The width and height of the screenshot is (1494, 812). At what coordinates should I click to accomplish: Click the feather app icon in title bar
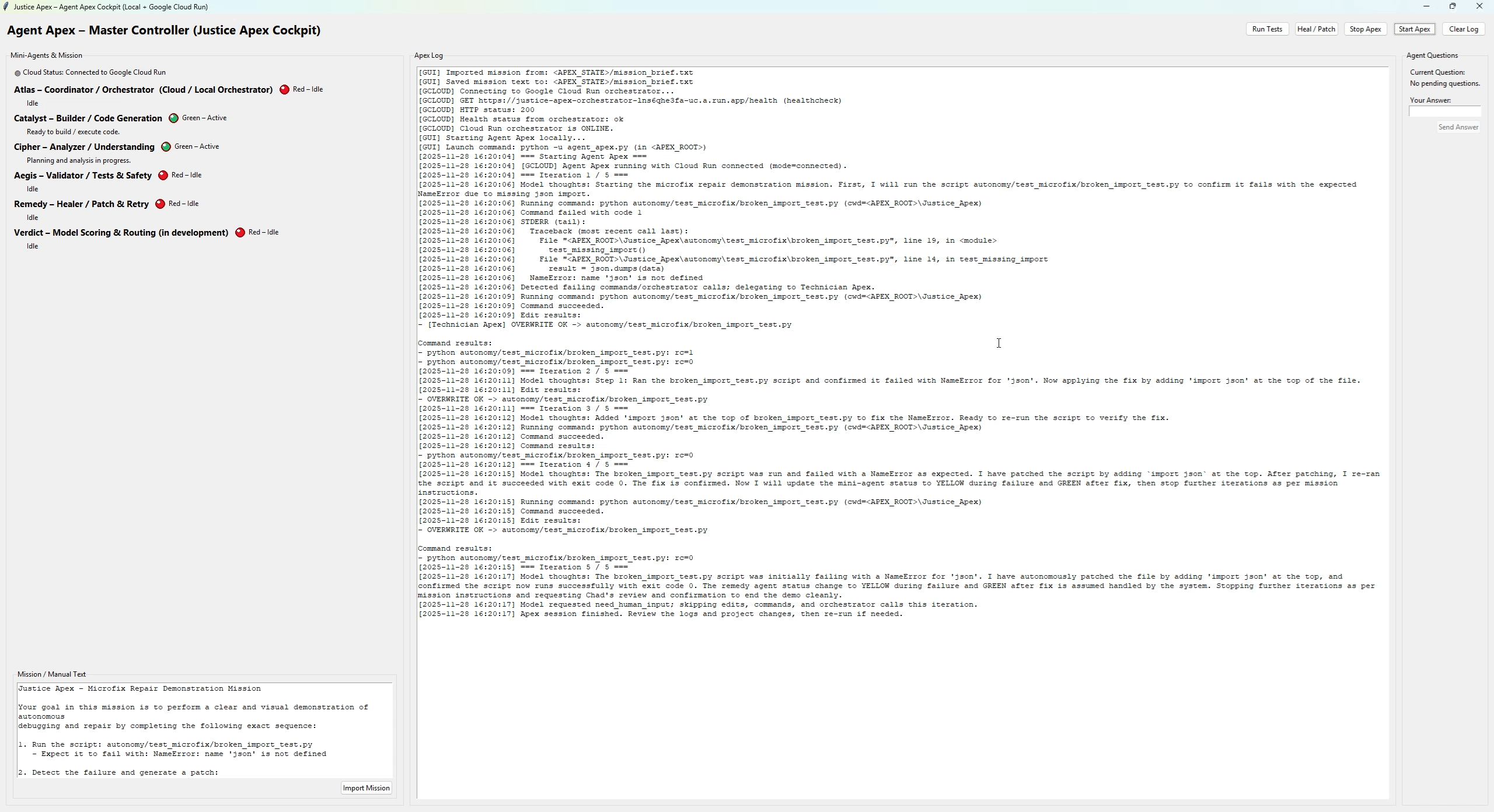click(6, 7)
